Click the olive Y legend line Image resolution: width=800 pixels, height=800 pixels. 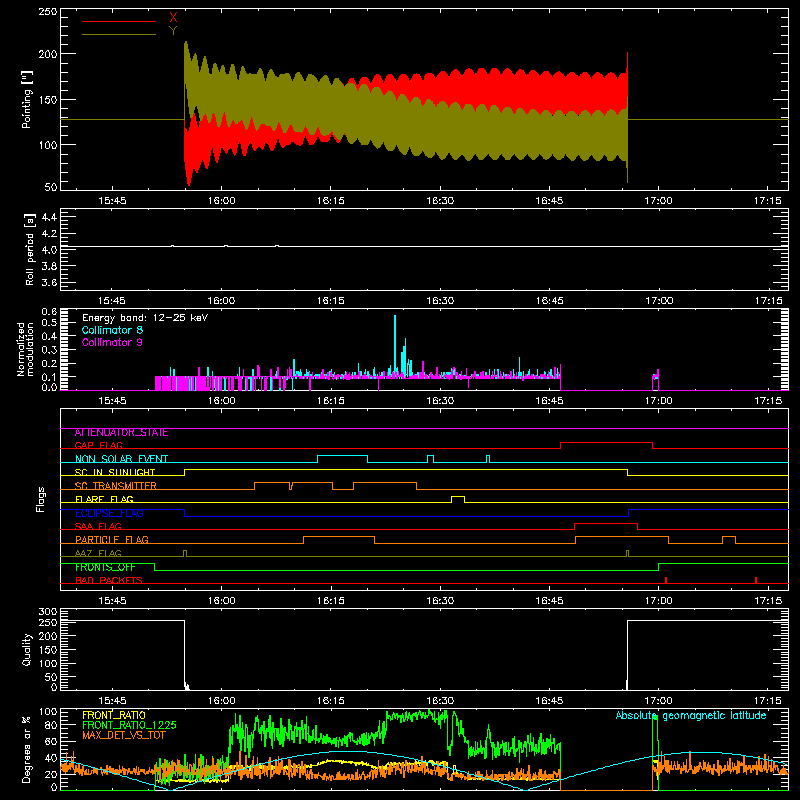click(118, 34)
